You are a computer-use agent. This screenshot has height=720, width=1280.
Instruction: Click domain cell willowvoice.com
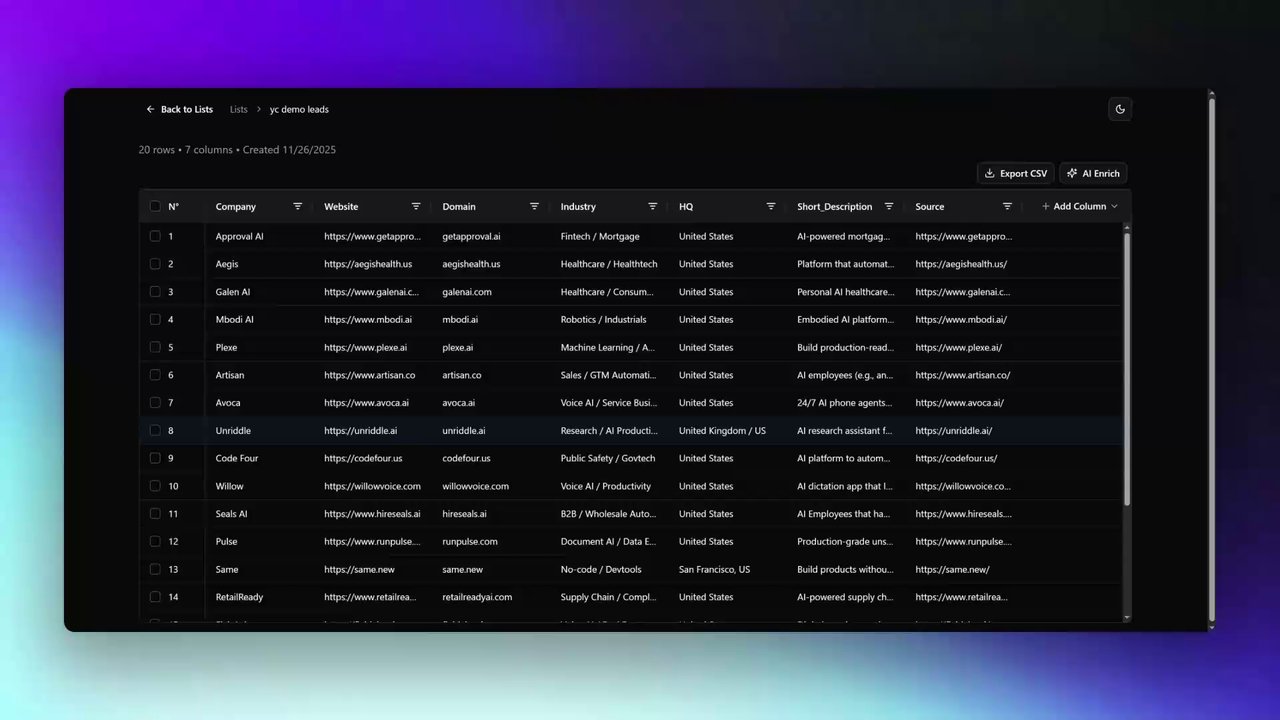click(x=476, y=486)
